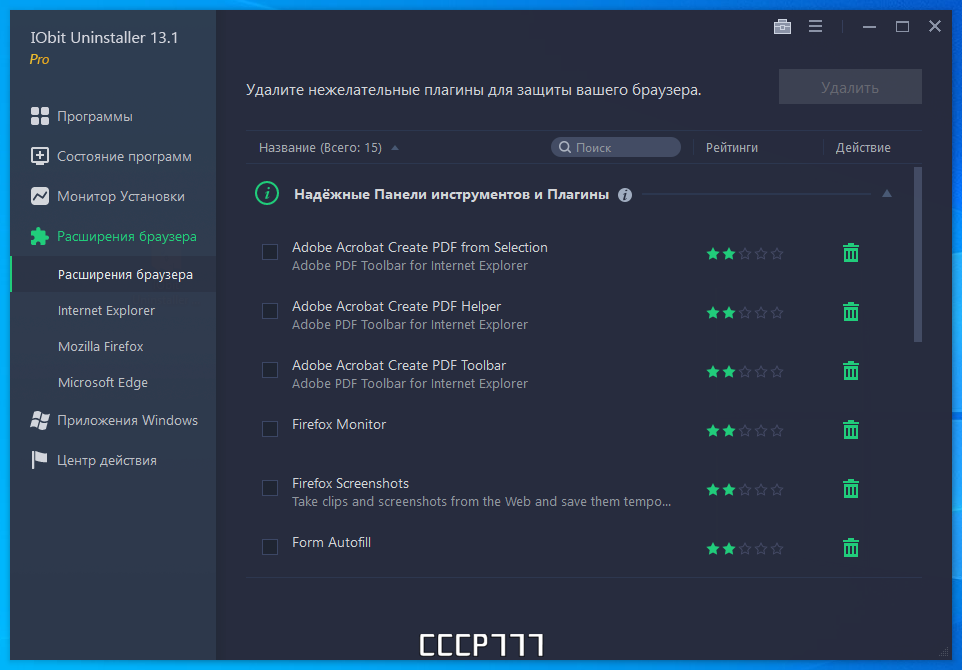Viewport: 962px width, 670px height.
Task: Remove Adobe Acrobat Create PDF Helper via trash
Action: 851,312
